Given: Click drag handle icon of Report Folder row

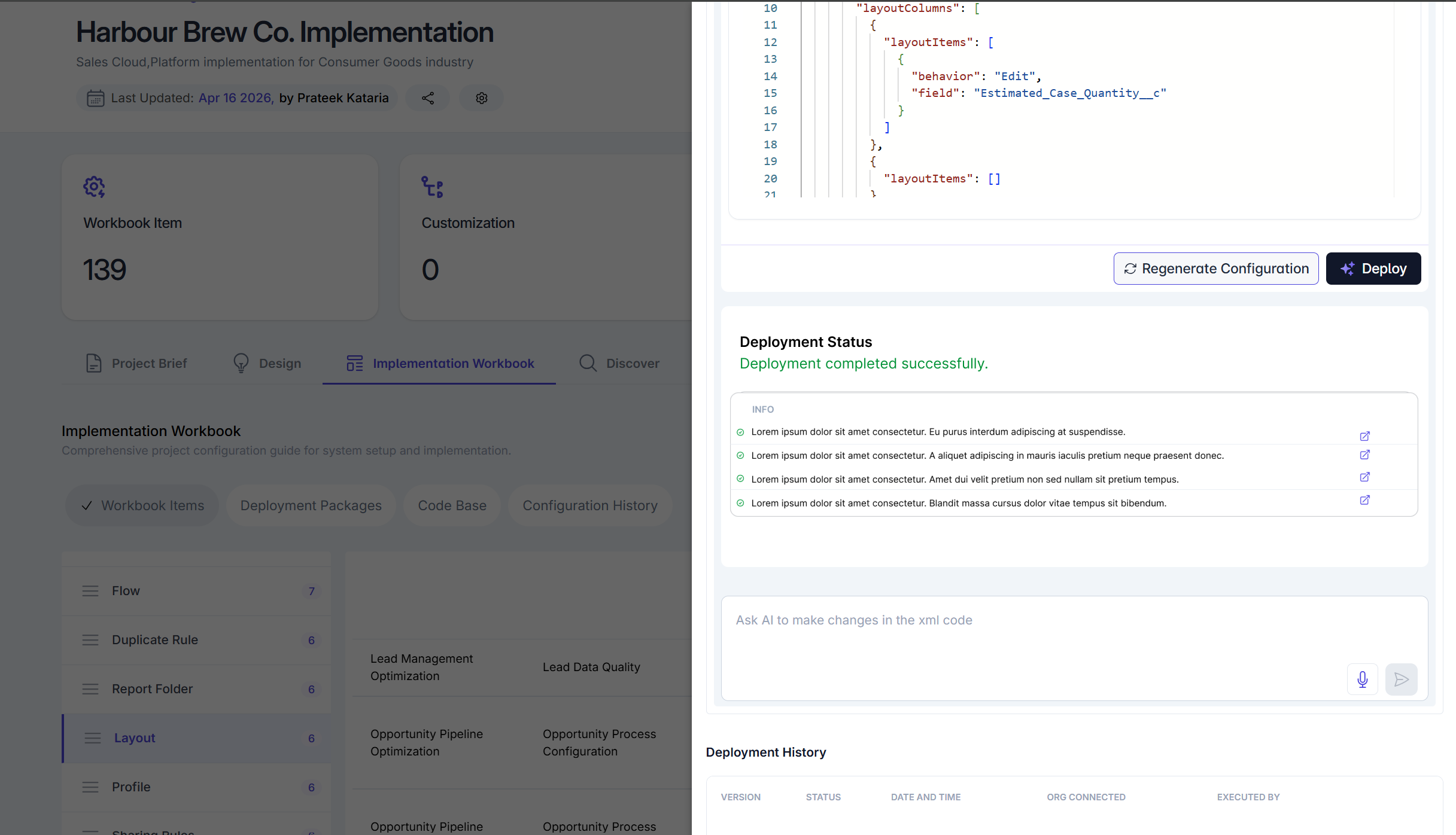Looking at the screenshot, I should tap(90, 689).
